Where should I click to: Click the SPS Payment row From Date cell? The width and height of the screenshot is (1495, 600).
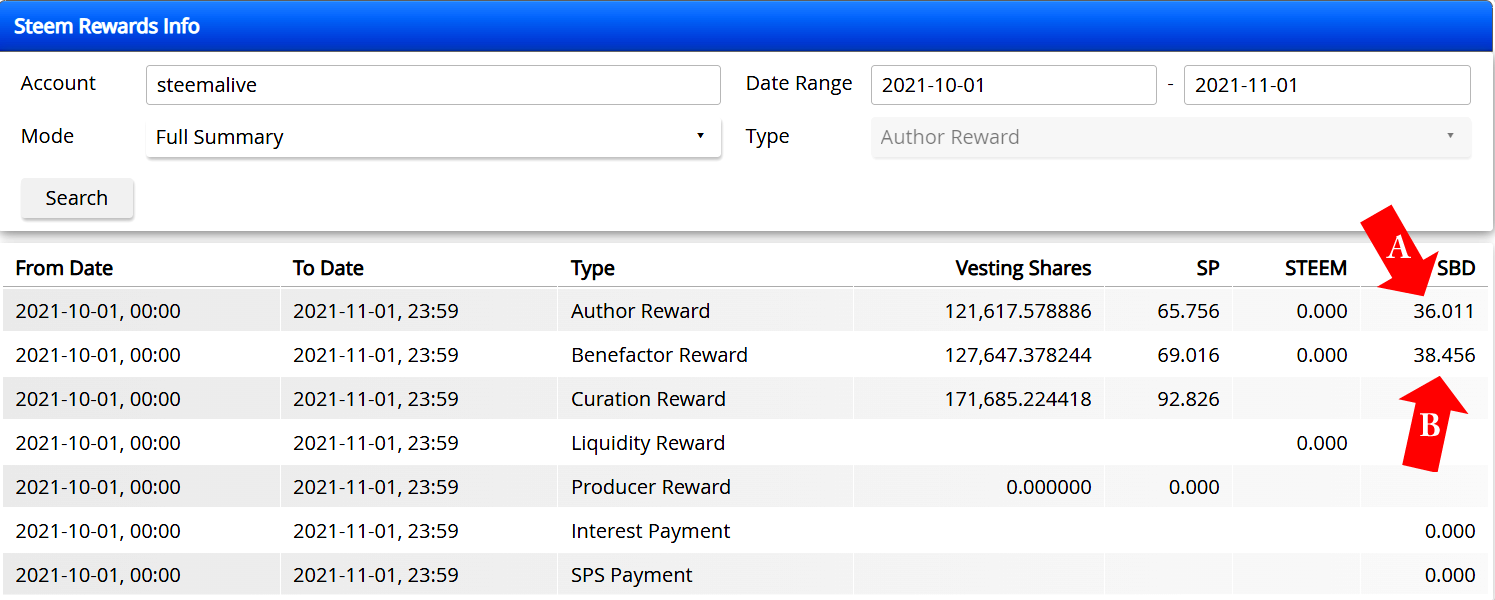coord(141,575)
